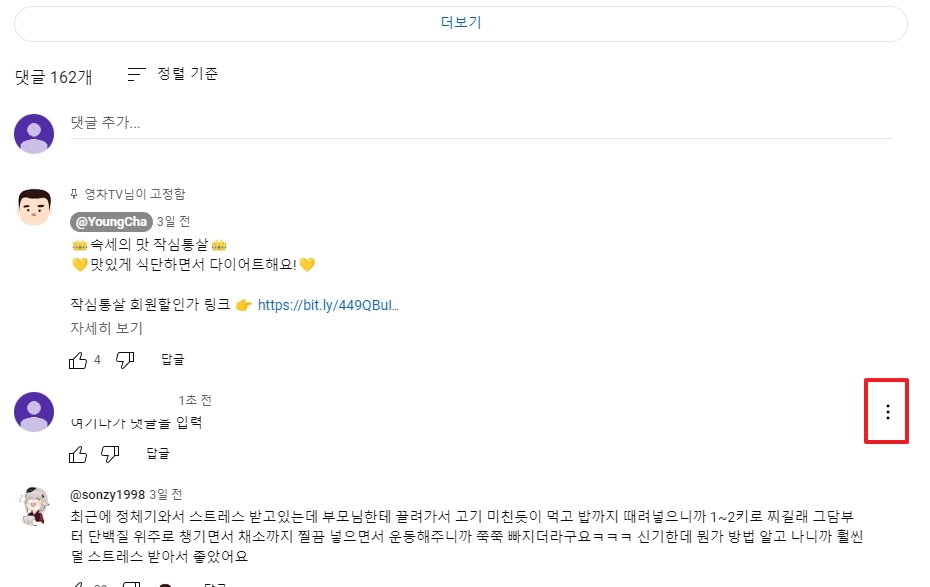Dislike the pinned YoungCha comment
This screenshot has width=930, height=587.
coord(124,358)
